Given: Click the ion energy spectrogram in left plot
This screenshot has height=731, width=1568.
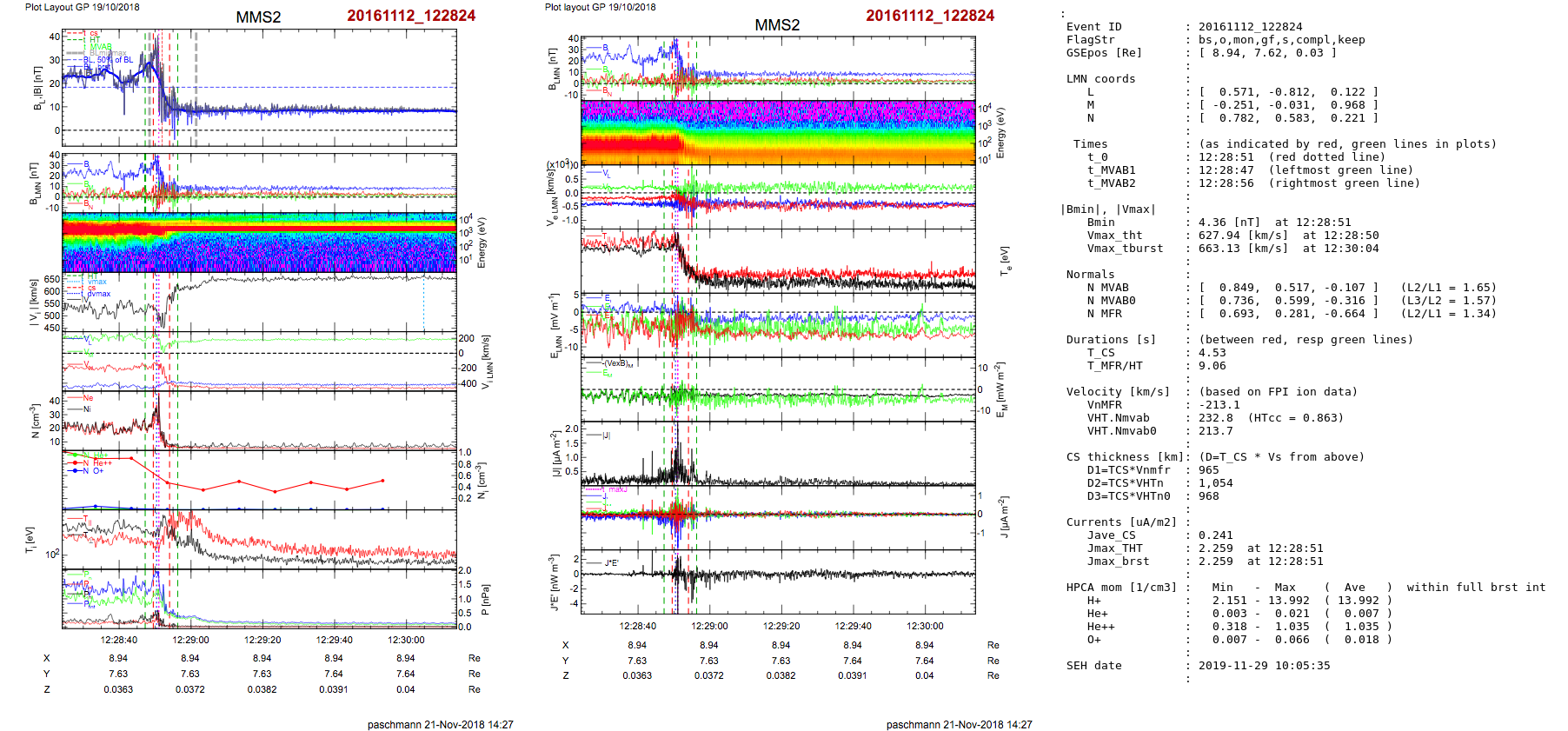Looking at the screenshot, I should [x=259, y=244].
